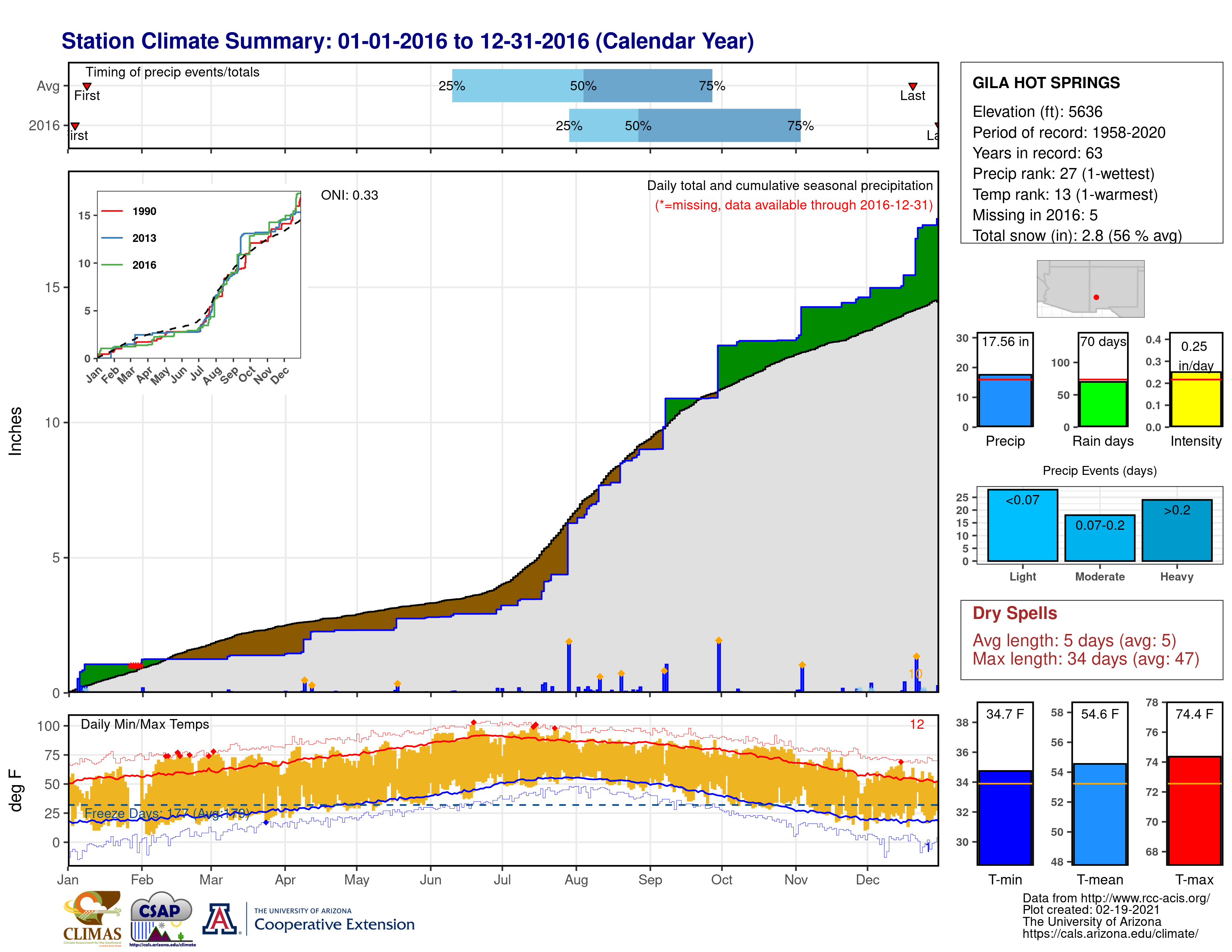Click the Cooperative Extension text logo

[334, 920]
